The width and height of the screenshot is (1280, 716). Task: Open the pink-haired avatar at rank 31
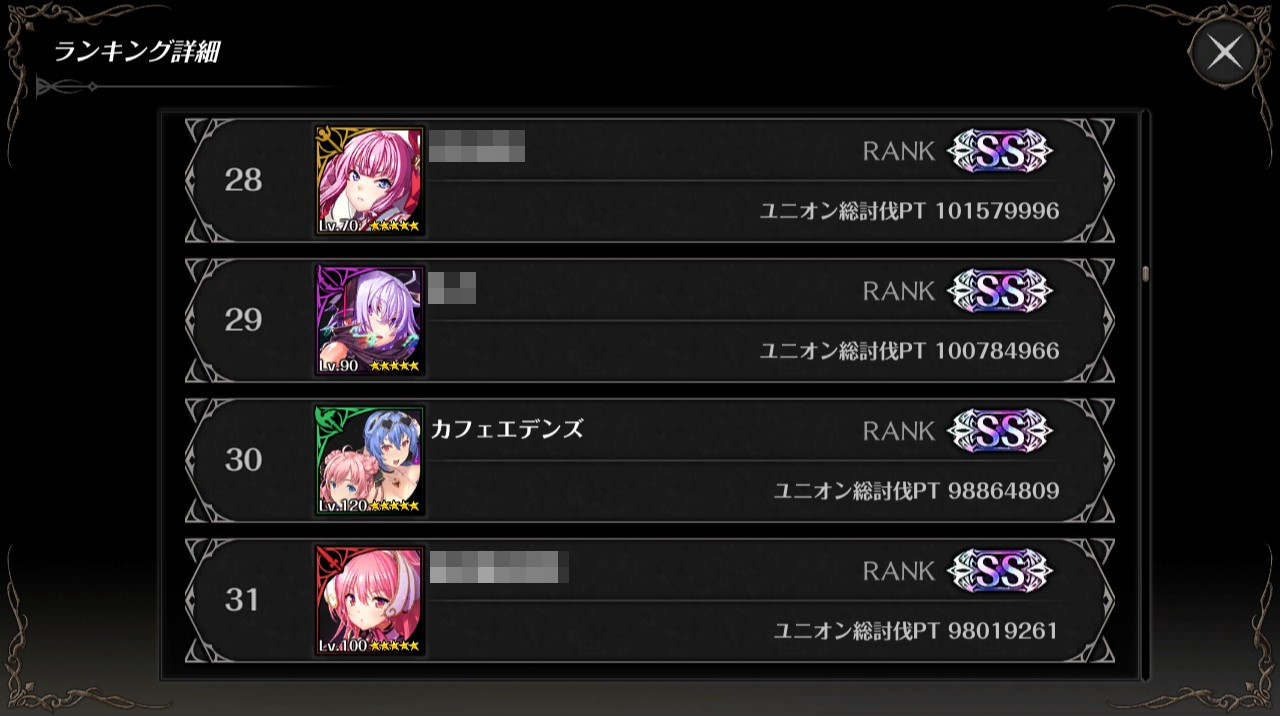pos(370,601)
